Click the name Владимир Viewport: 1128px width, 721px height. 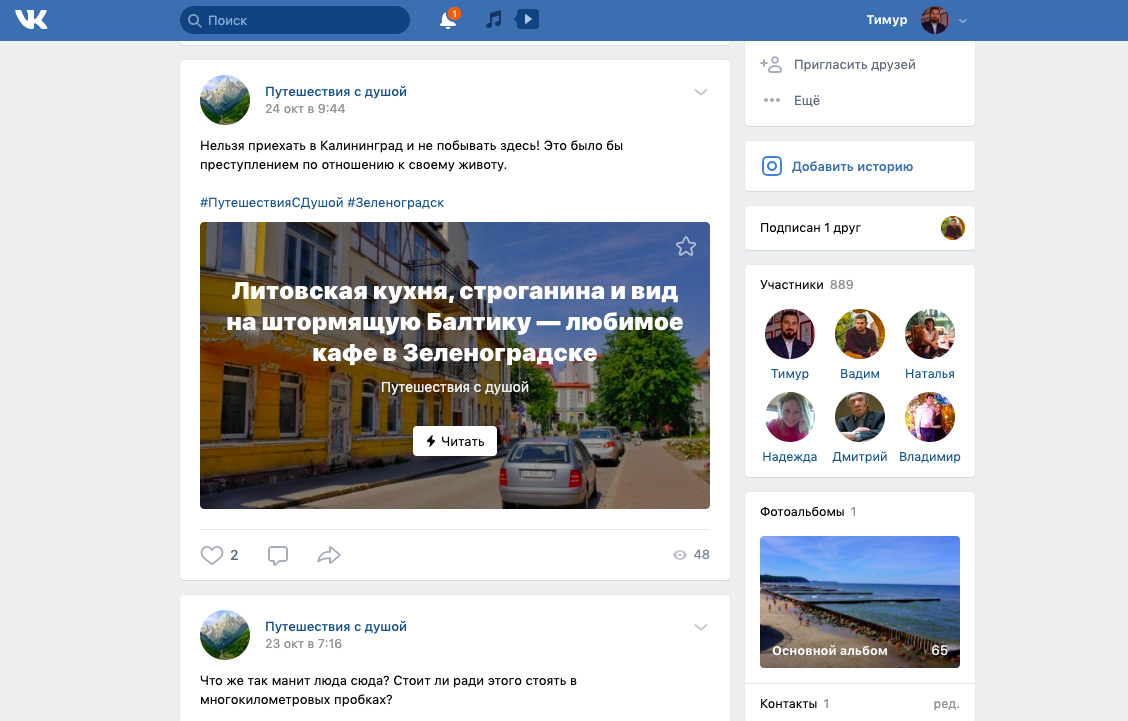(929, 457)
